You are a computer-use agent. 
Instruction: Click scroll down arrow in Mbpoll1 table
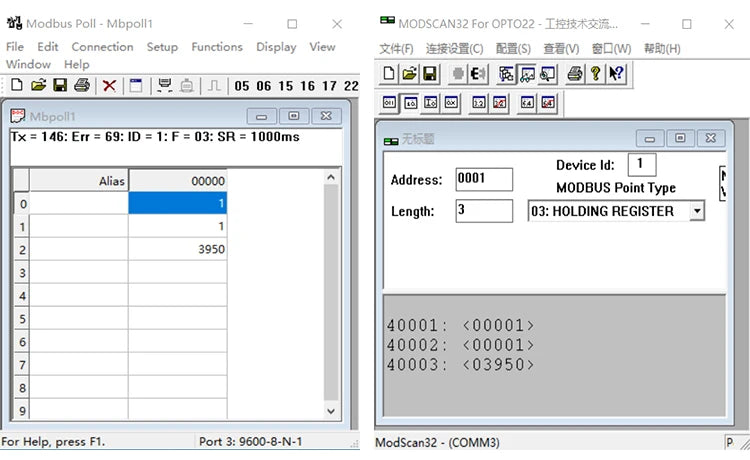click(331, 411)
